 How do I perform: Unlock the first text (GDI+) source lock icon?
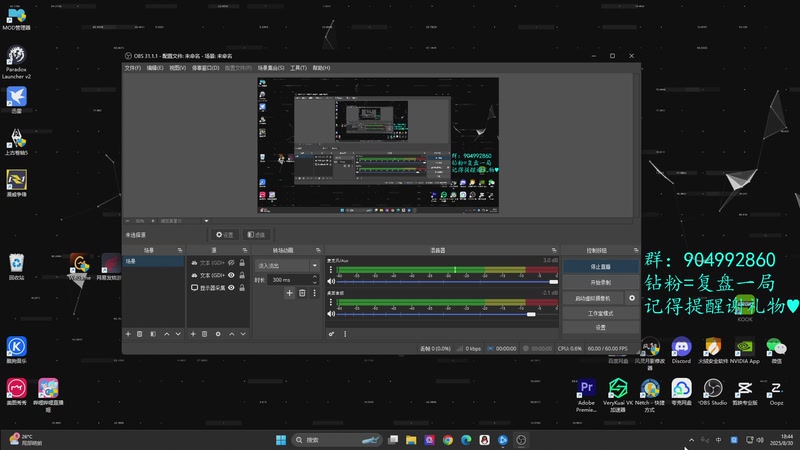tap(242, 262)
